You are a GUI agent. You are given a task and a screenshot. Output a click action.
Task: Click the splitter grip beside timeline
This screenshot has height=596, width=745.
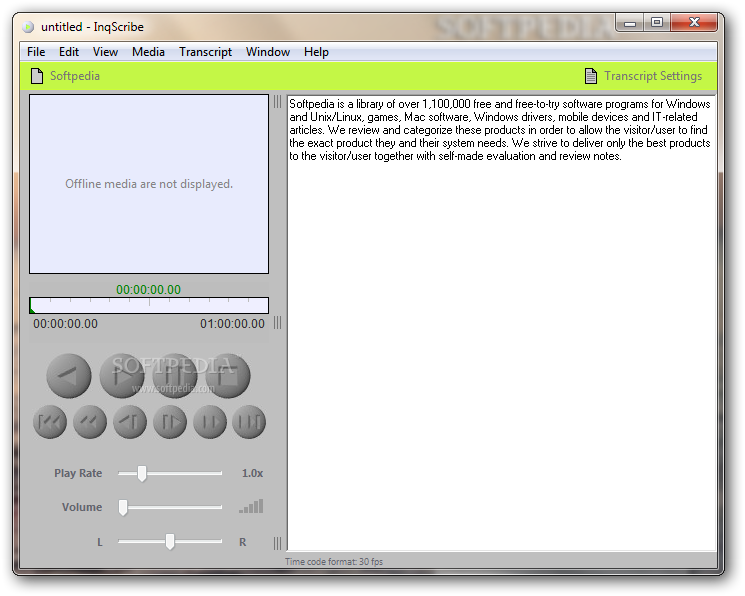click(x=277, y=323)
